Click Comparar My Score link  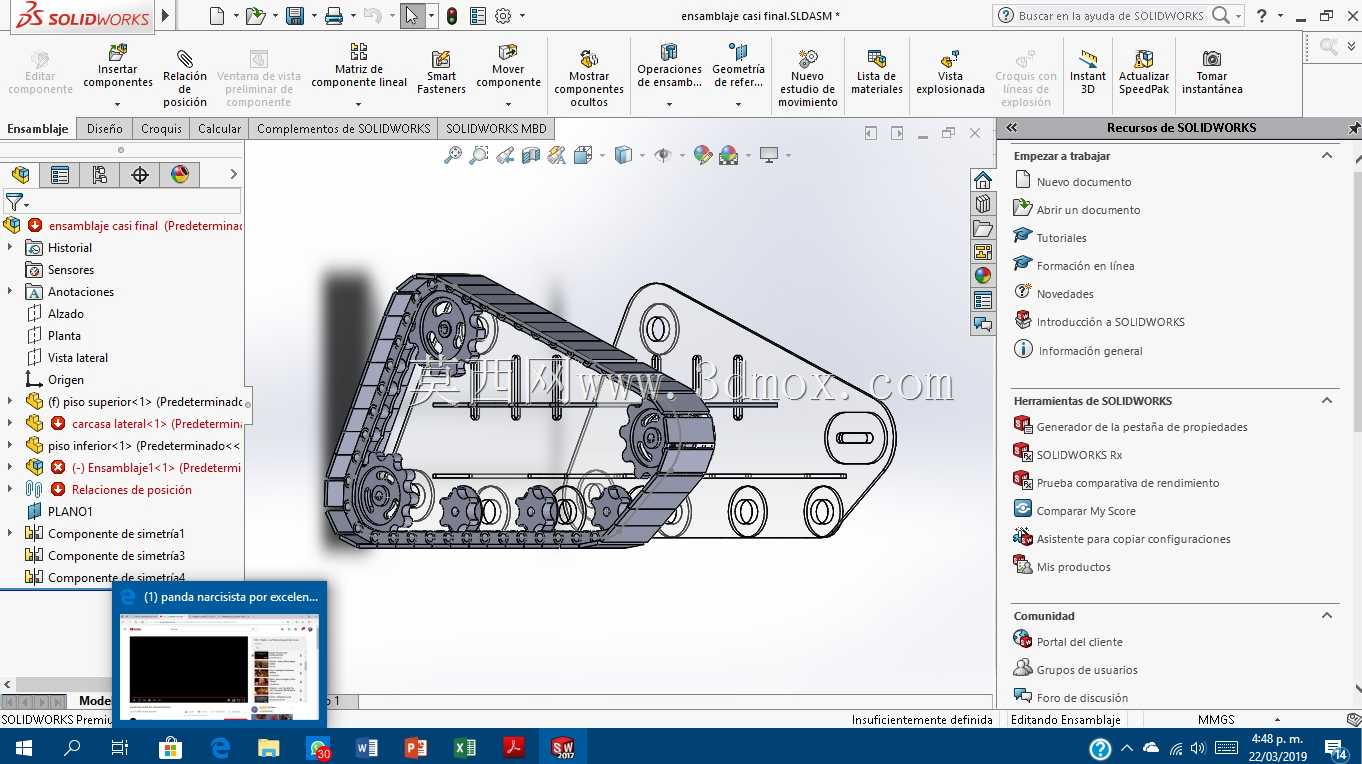click(x=1086, y=511)
